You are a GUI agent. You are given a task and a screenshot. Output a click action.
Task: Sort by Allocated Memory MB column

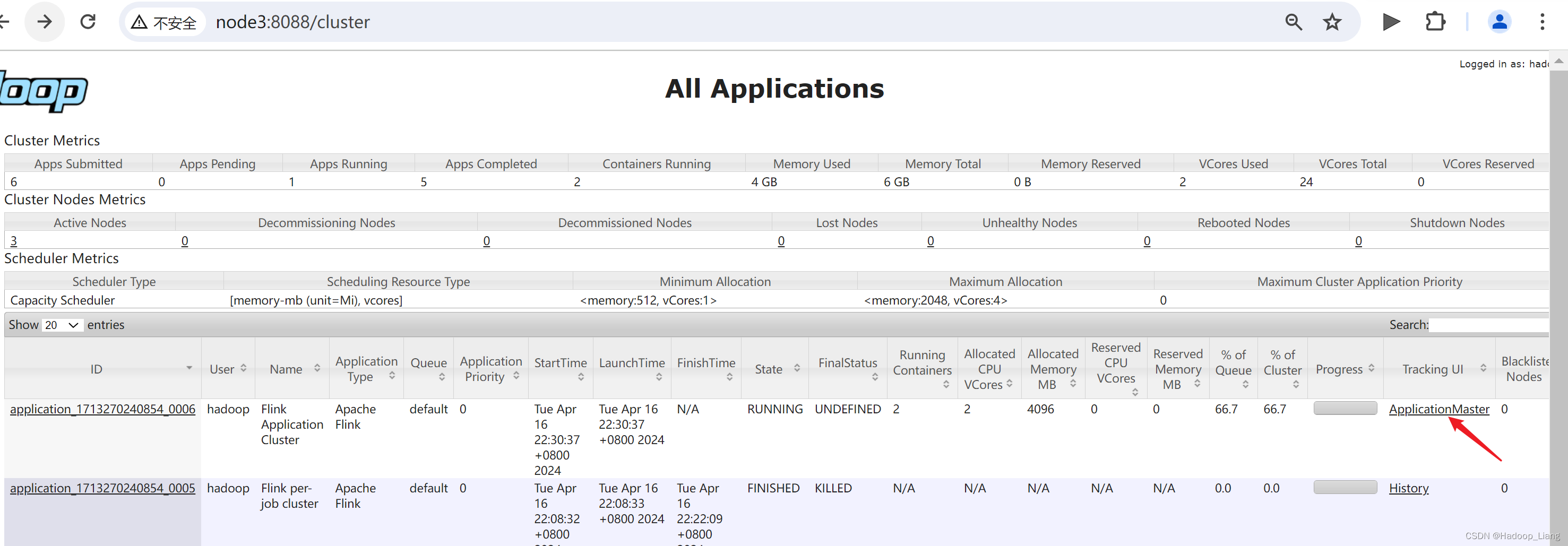coord(1053,369)
